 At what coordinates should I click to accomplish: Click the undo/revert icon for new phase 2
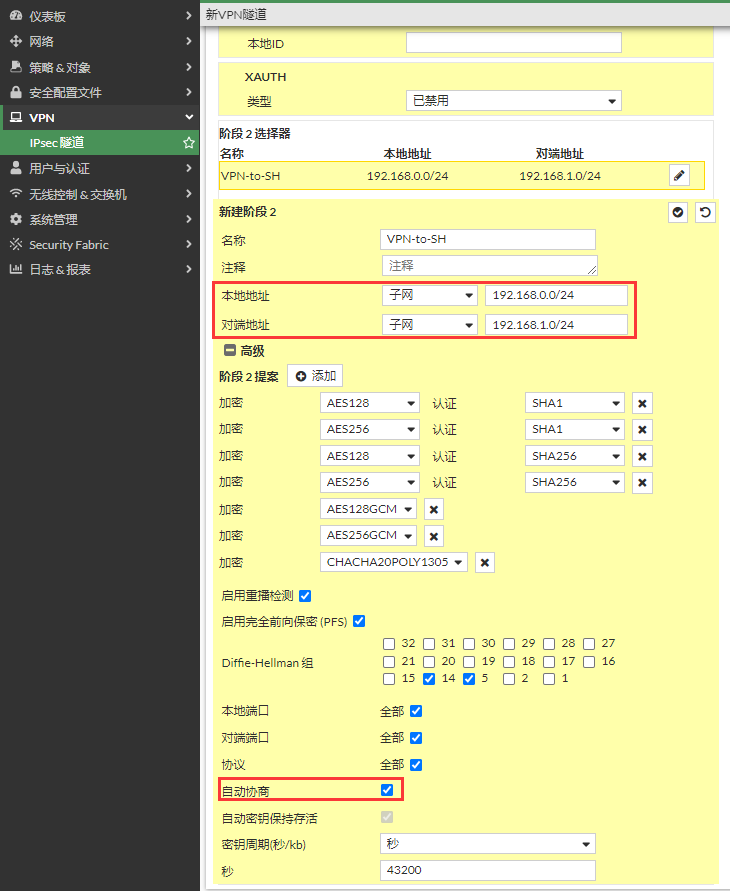(705, 212)
